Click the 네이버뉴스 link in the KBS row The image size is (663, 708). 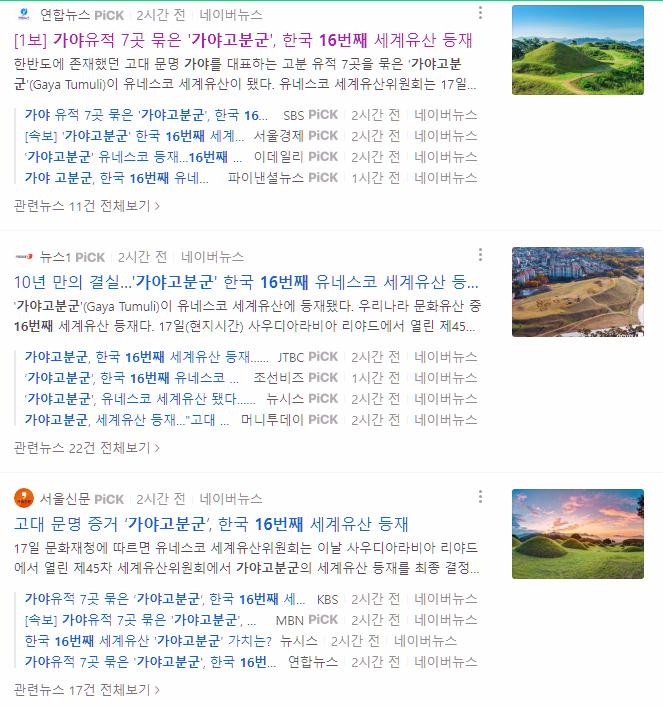click(x=446, y=599)
